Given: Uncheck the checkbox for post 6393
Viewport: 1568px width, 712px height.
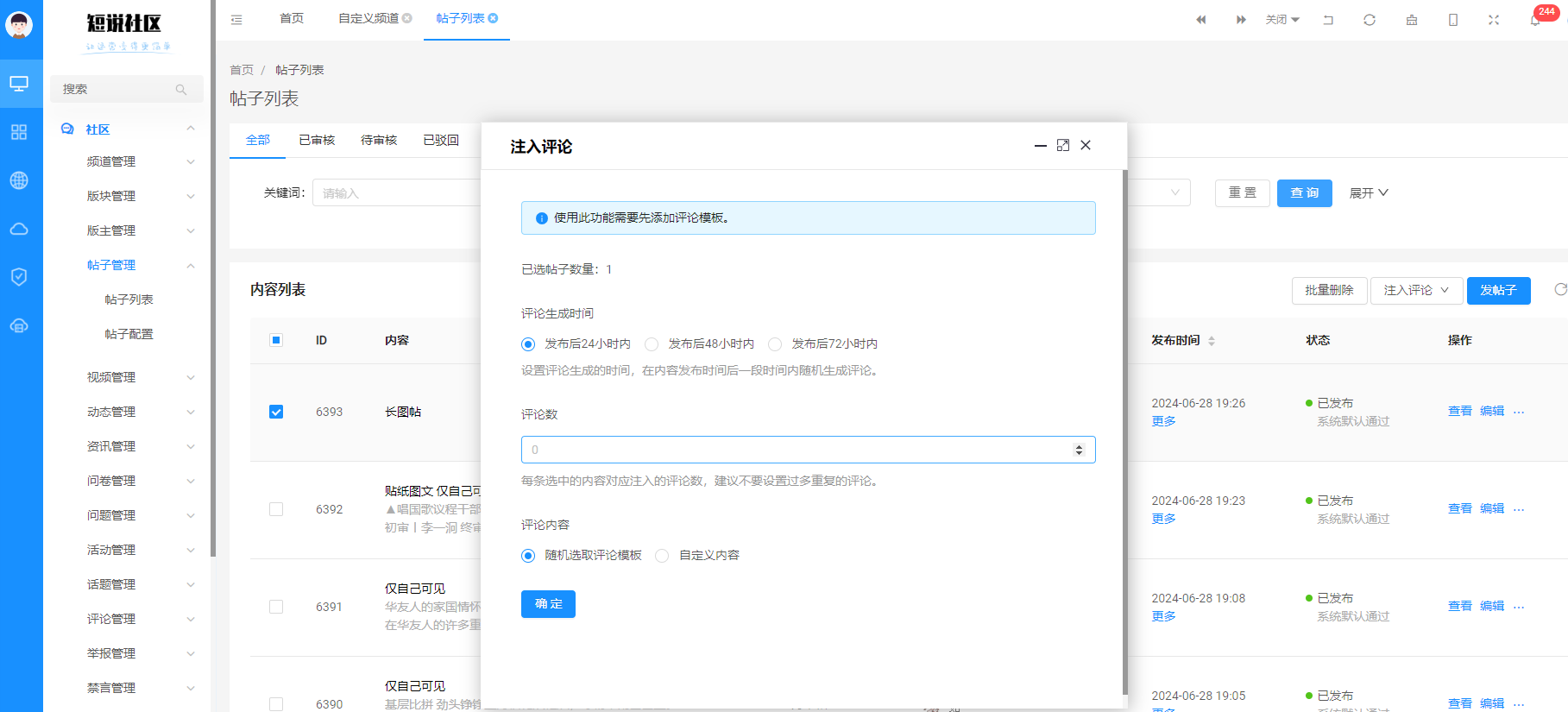Looking at the screenshot, I should coord(276,412).
